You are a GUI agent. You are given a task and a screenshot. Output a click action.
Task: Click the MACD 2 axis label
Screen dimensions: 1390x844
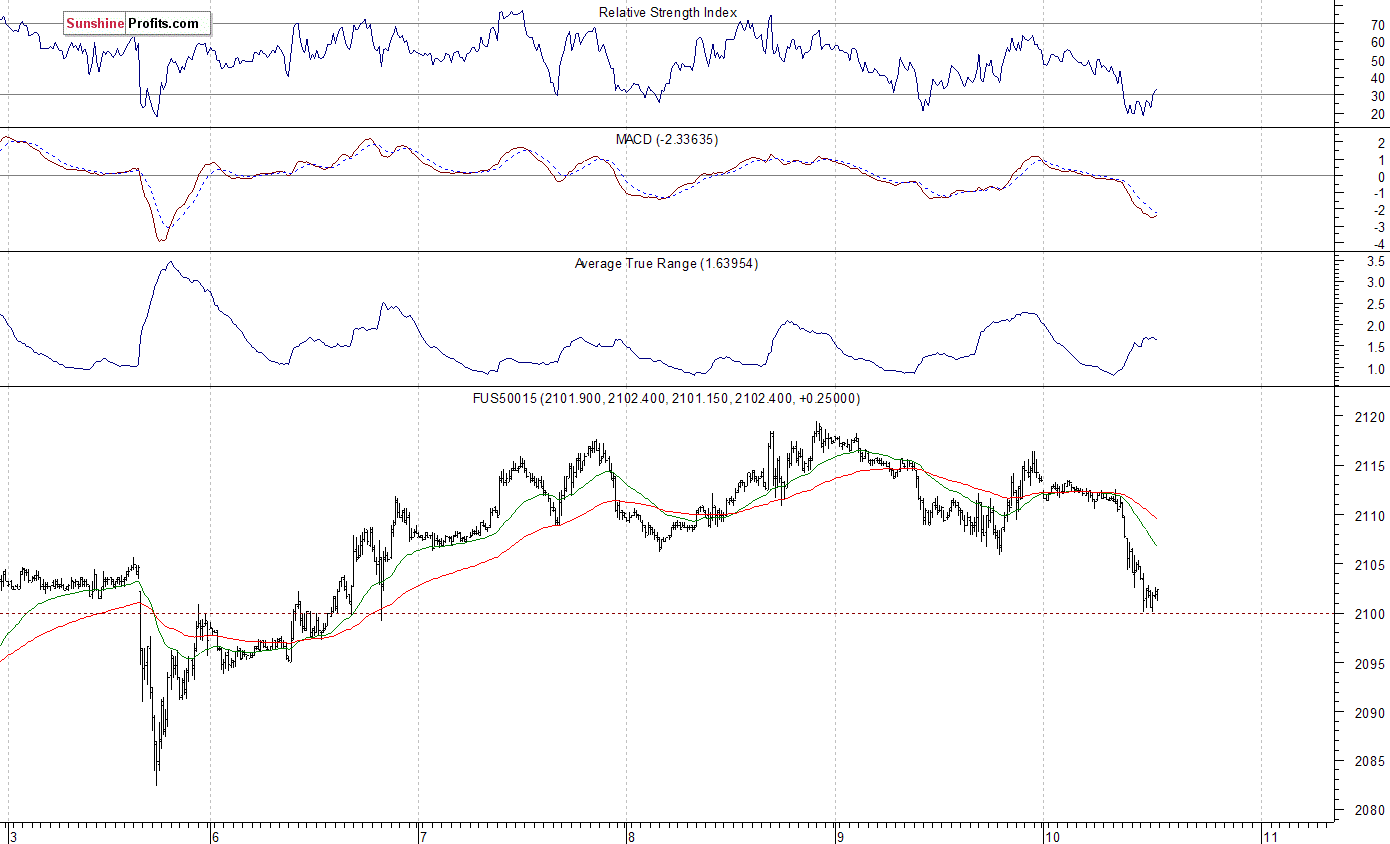(1381, 144)
